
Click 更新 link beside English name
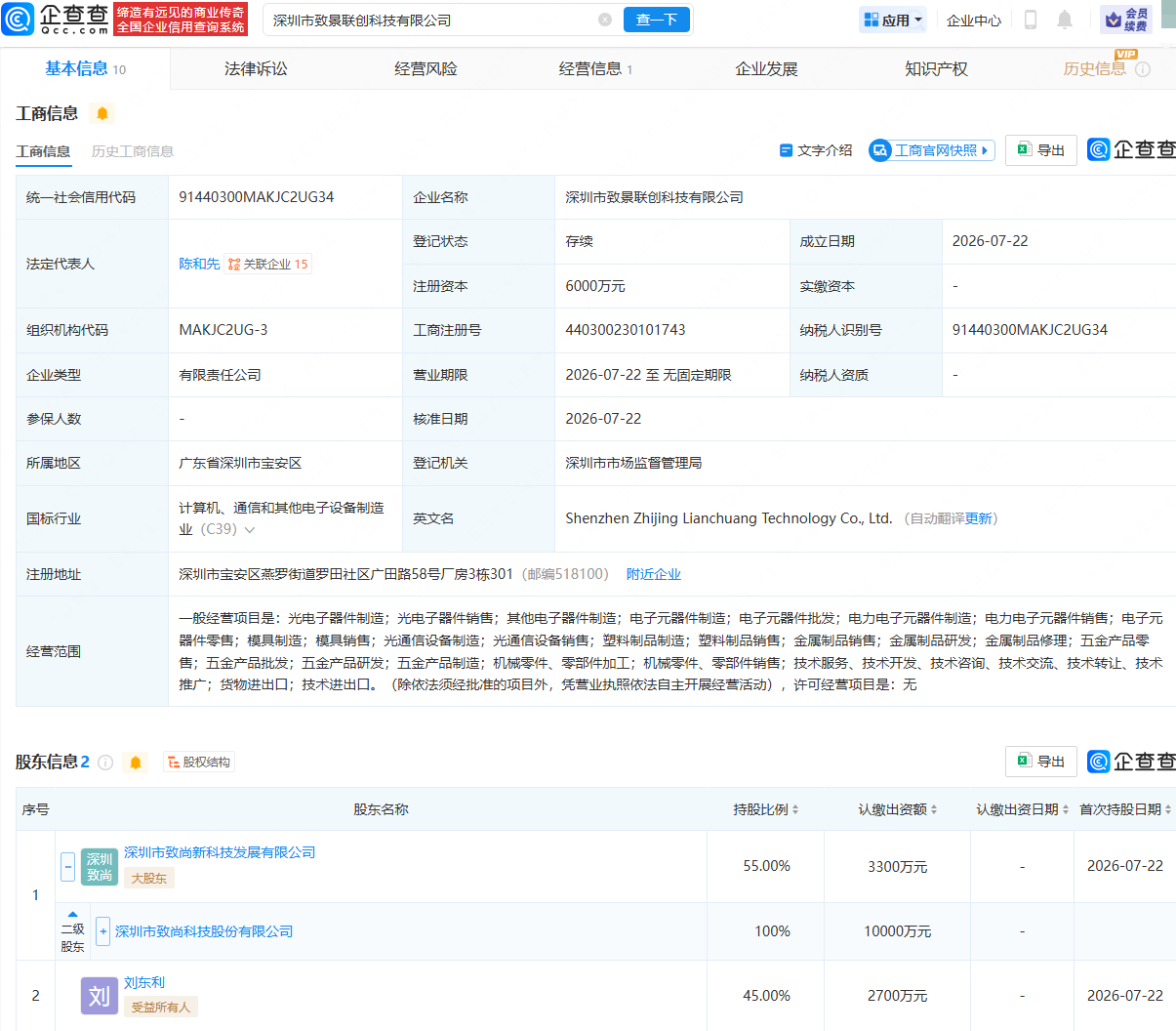pos(978,518)
